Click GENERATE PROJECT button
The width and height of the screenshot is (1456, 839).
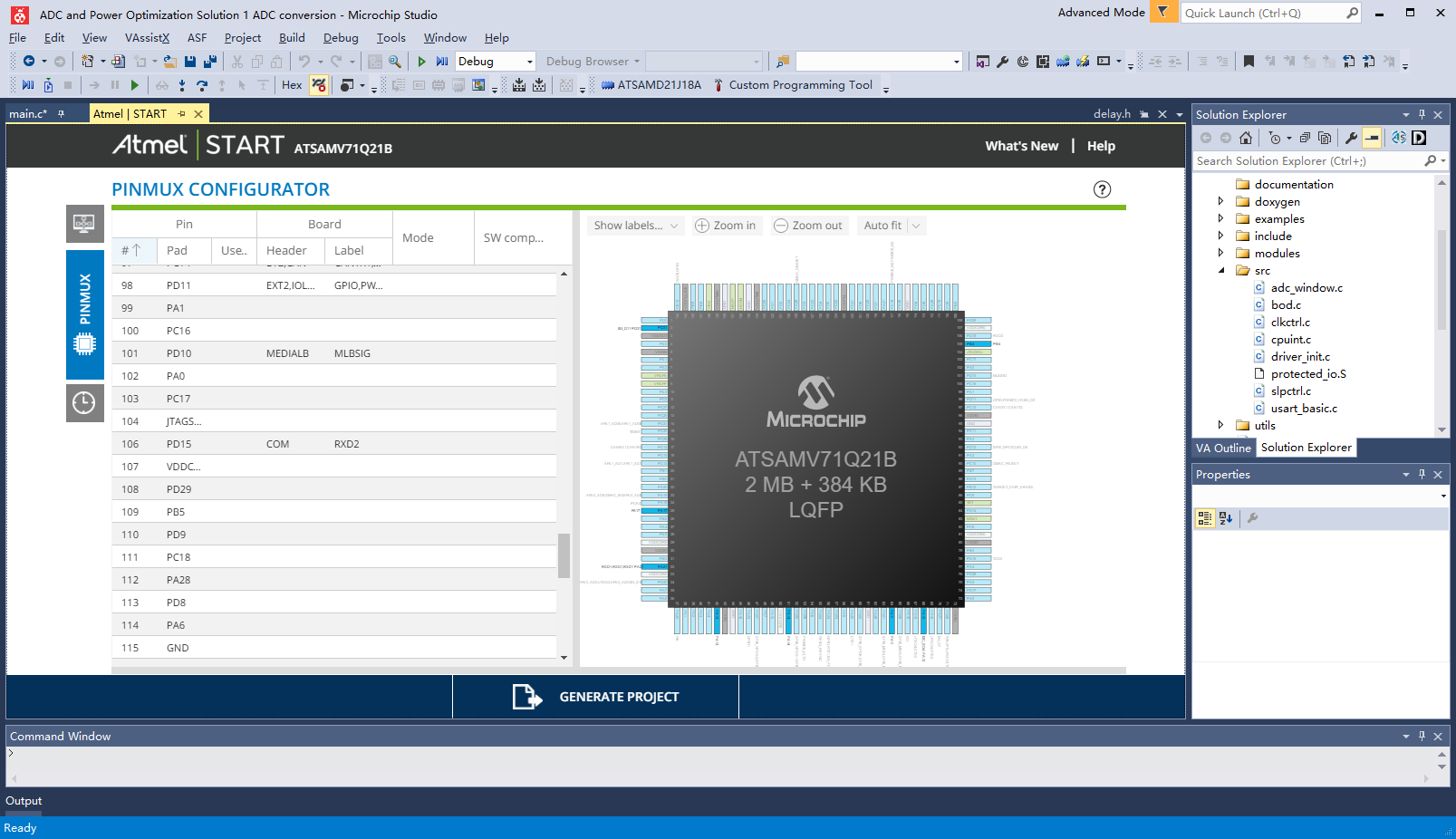(595, 697)
